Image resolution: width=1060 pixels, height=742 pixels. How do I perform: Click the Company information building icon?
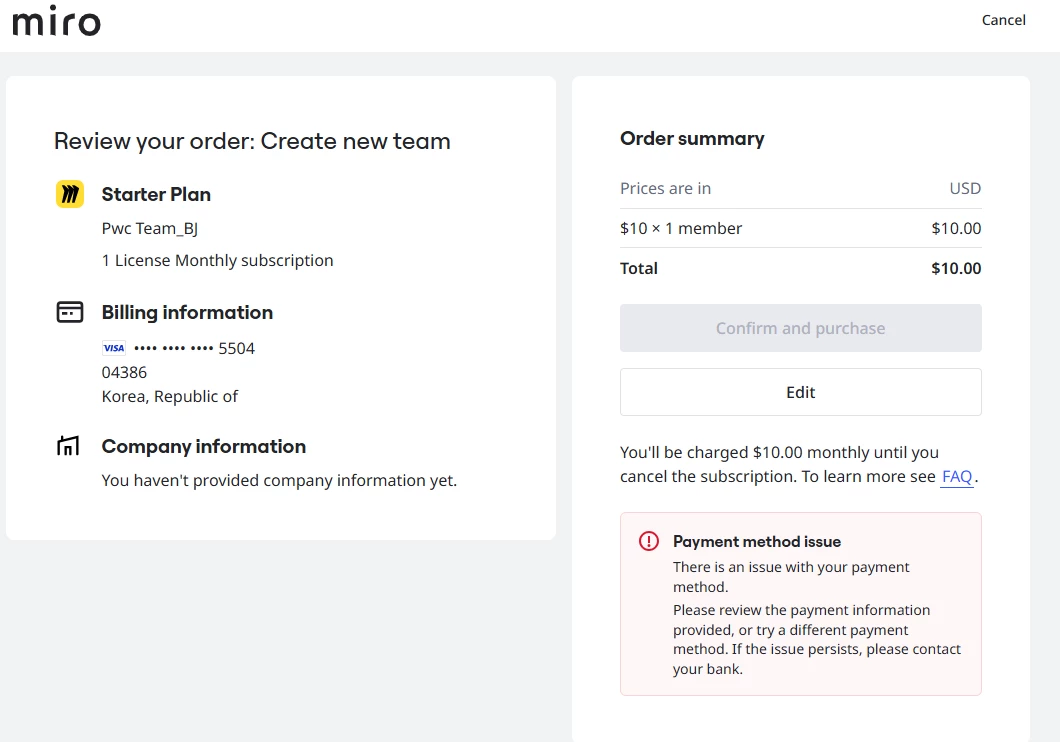pos(68,446)
